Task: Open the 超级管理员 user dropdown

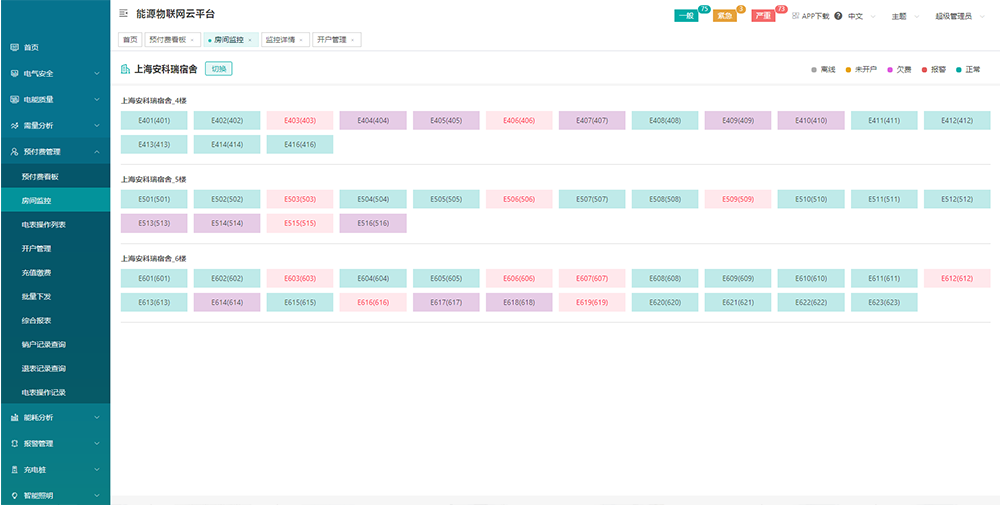Action: coord(958,16)
